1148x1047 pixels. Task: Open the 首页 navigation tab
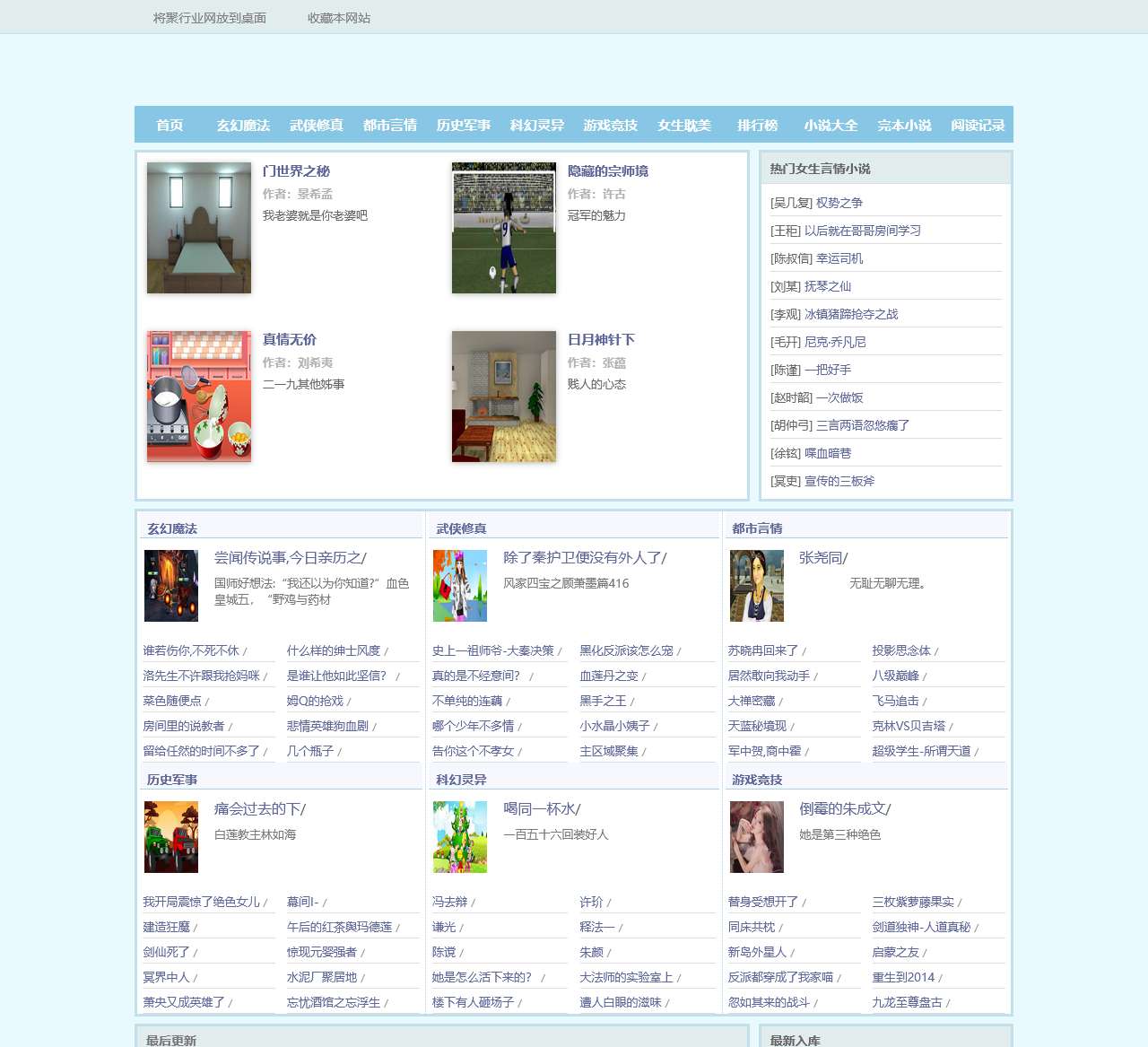click(170, 126)
